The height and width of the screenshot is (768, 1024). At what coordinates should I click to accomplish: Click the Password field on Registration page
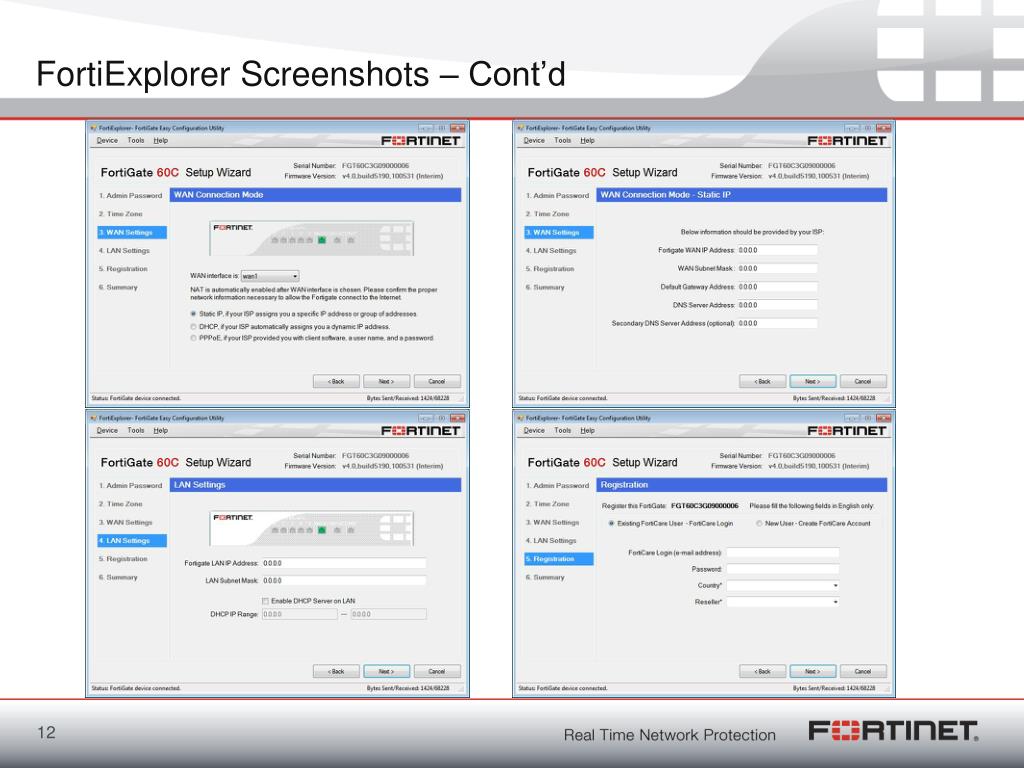point(783,569)
